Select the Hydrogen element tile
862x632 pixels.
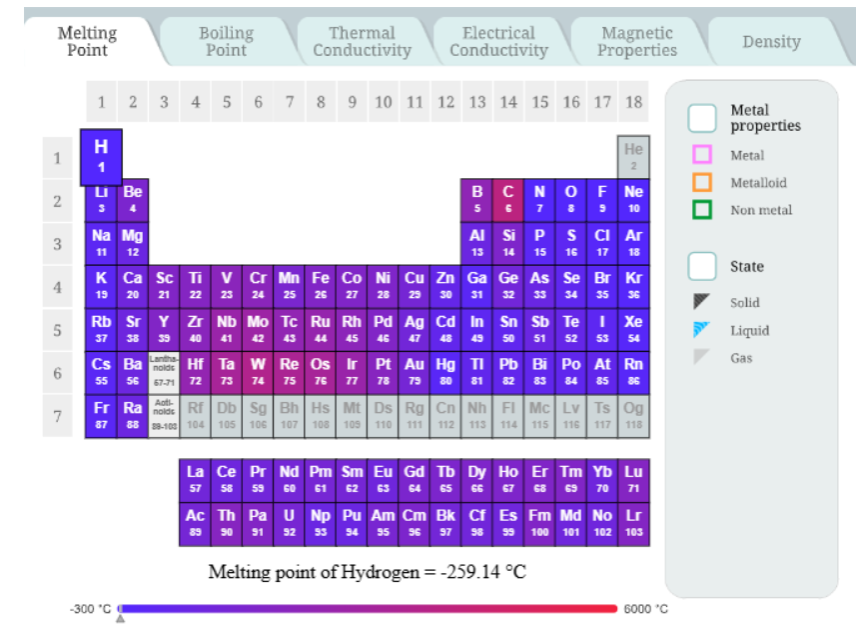(x=101, y=157)
